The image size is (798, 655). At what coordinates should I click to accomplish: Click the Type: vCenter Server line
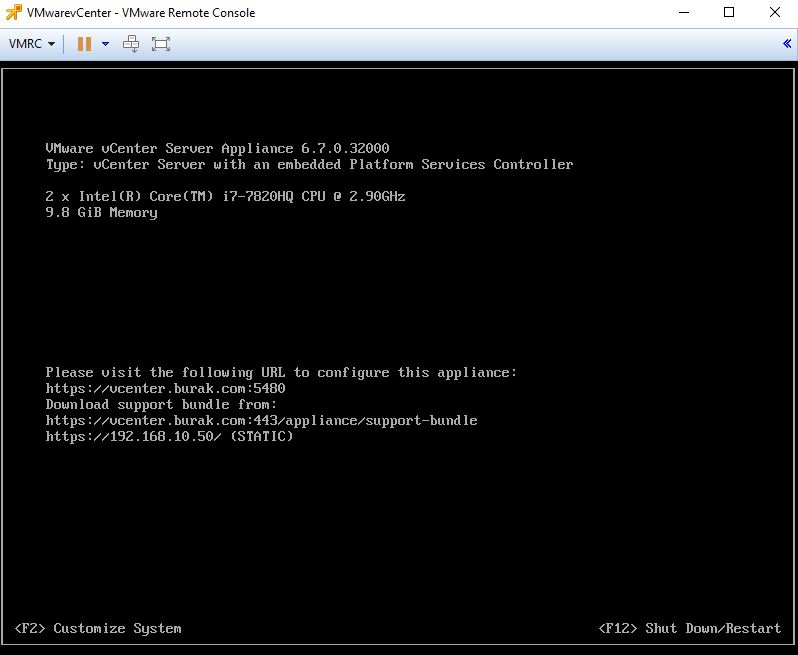click(x=309, y=164)
